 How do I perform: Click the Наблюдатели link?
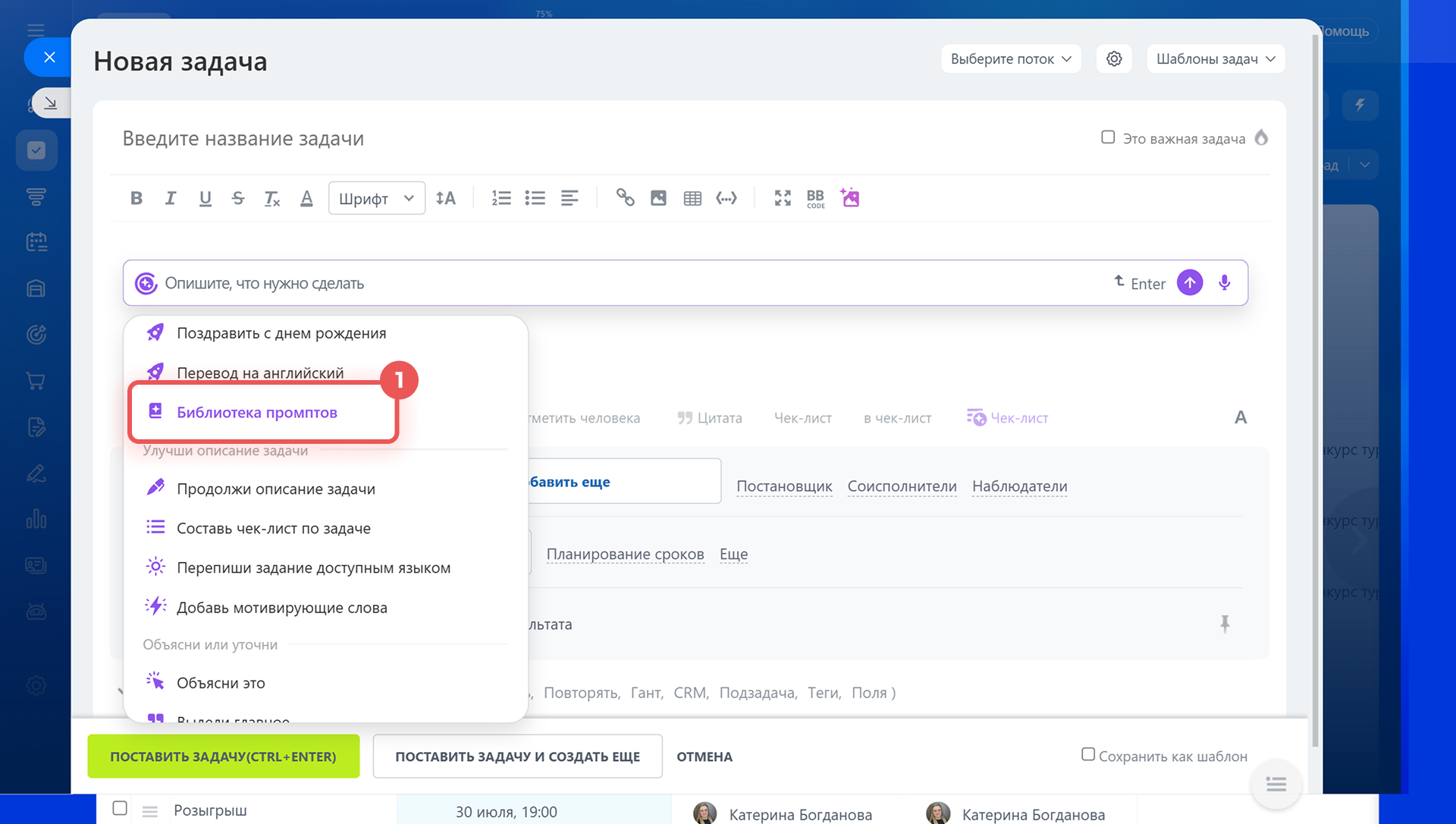pyautogui.click(x=1020, y=486)
